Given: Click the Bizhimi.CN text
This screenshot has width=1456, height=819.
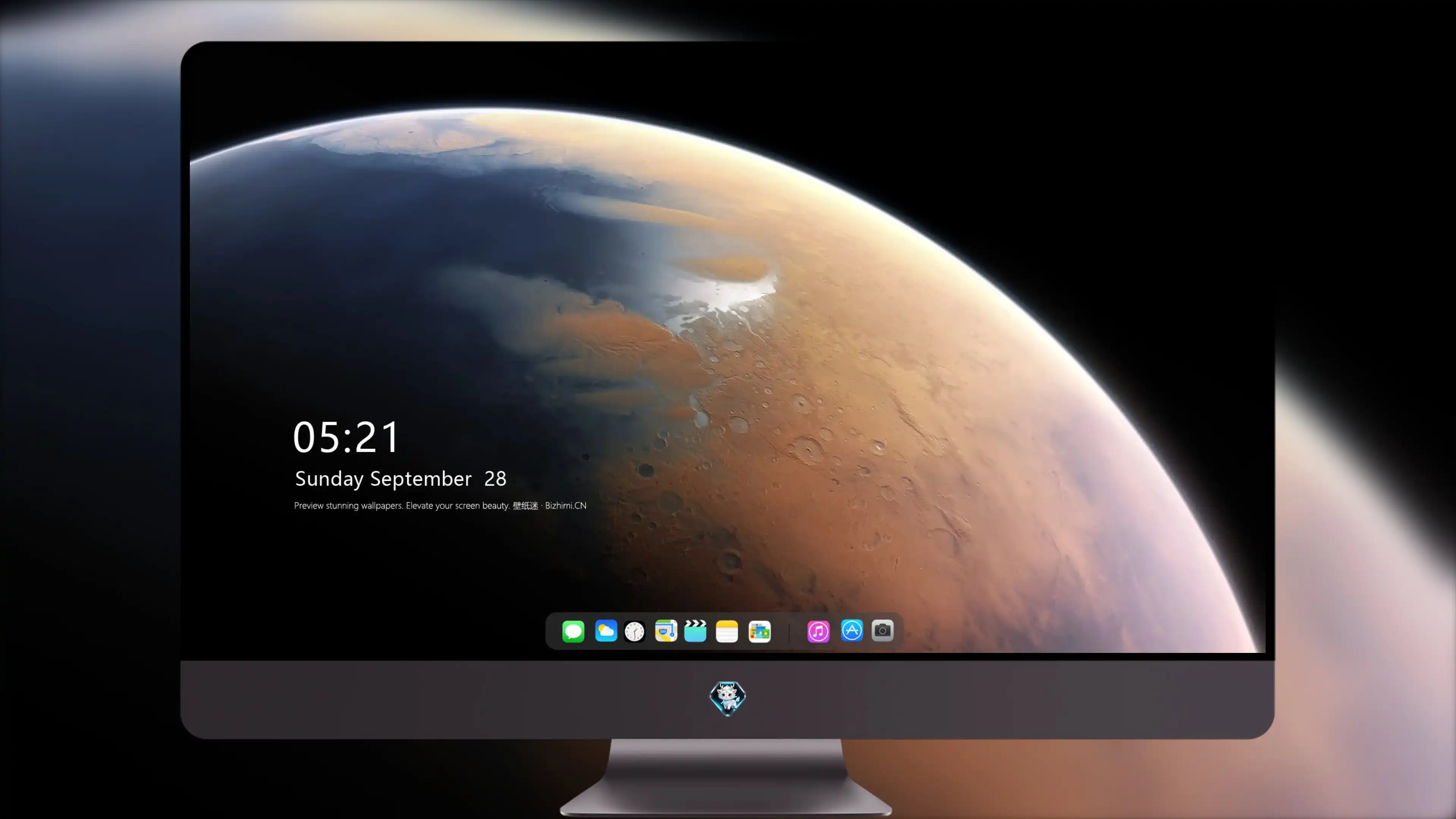Looking at the screenshot, I should tap(566, 505).
